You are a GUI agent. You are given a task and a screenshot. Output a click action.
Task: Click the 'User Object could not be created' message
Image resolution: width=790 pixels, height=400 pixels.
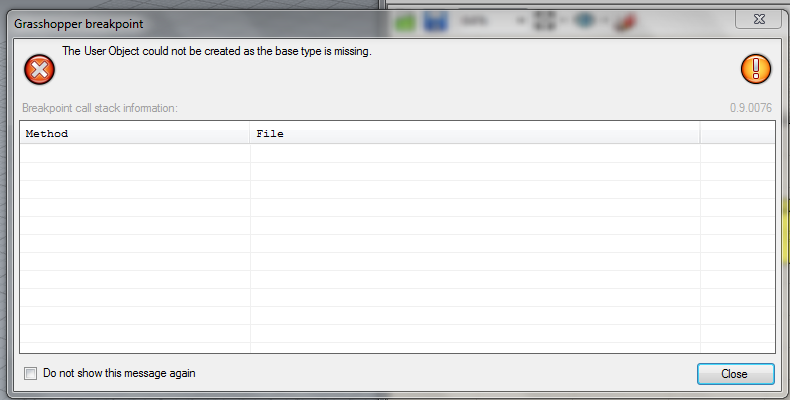(x=217, y=51)
